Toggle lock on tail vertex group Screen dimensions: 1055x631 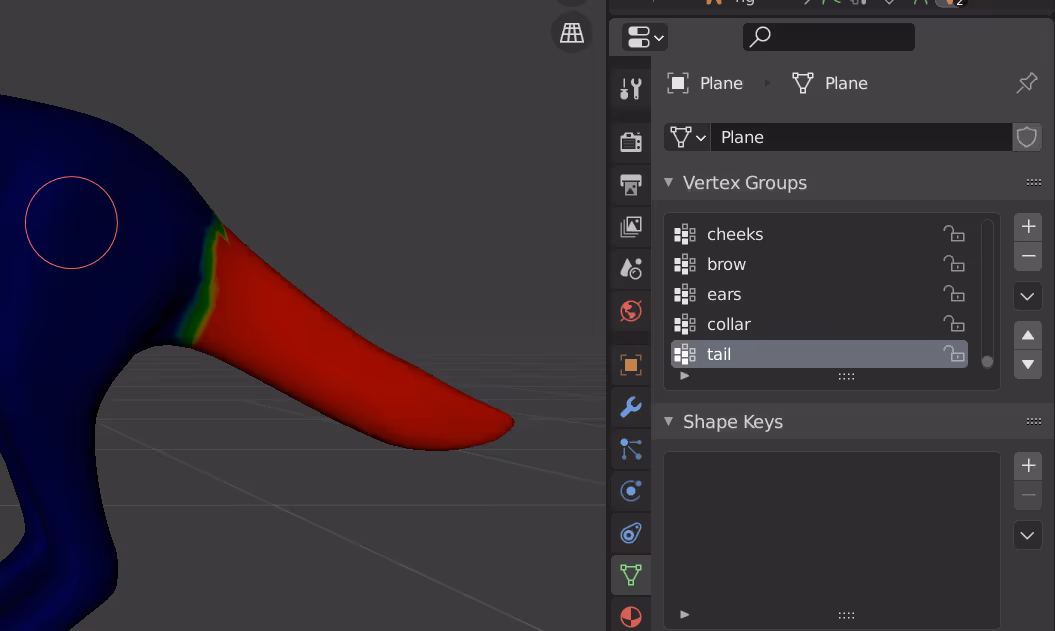pos(954,354)
